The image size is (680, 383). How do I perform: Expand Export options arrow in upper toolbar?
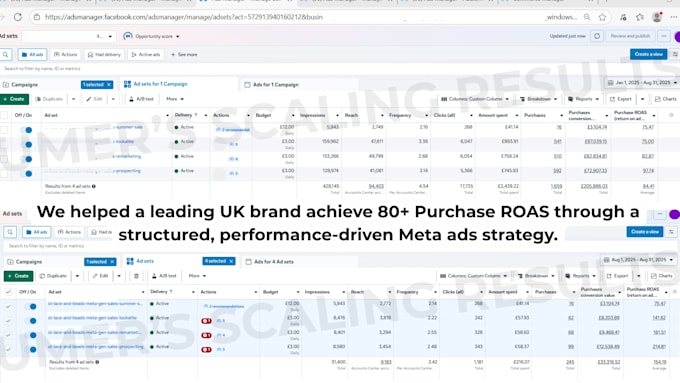(642, 99)
